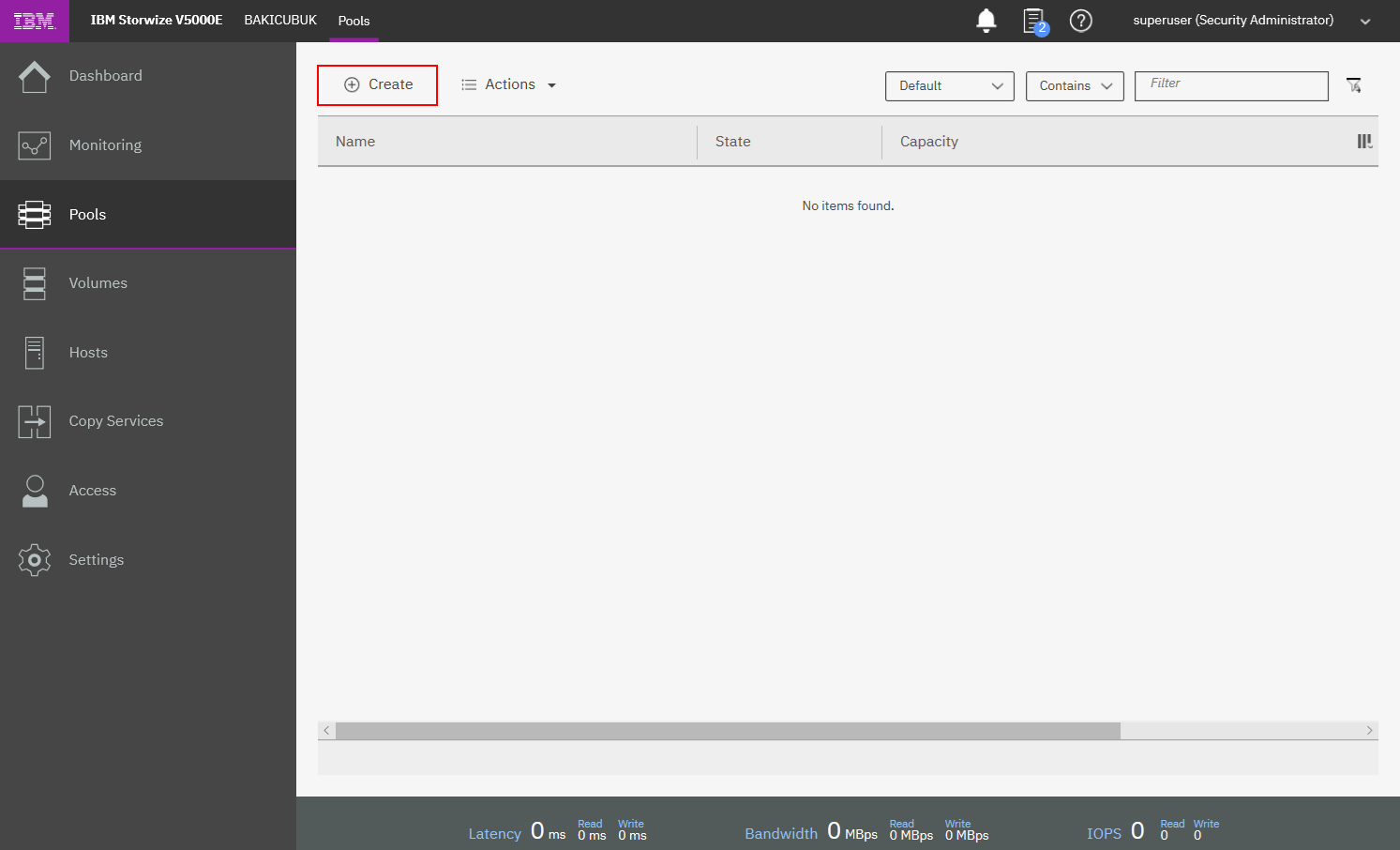1400x850 pixels.
Task: Open the notifications bell icon
Action: click(x=986, y=21)
